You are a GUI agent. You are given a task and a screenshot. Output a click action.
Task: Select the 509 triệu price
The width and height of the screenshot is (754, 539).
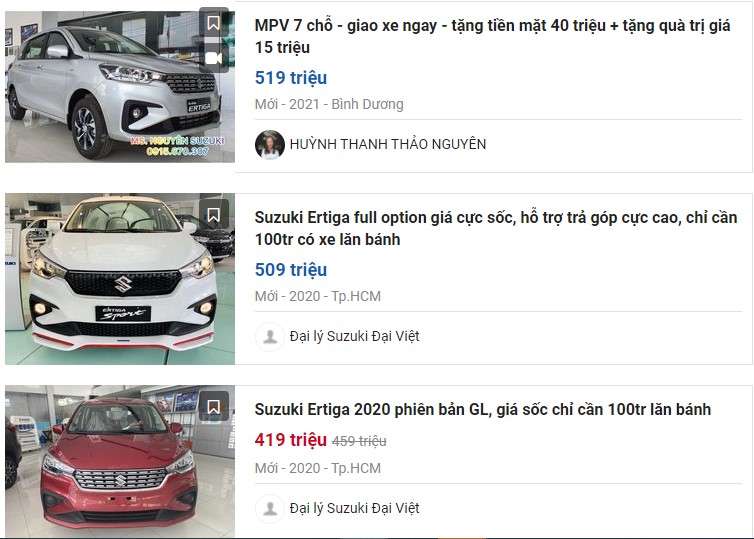pyautogui.click(x=290, y=270)
